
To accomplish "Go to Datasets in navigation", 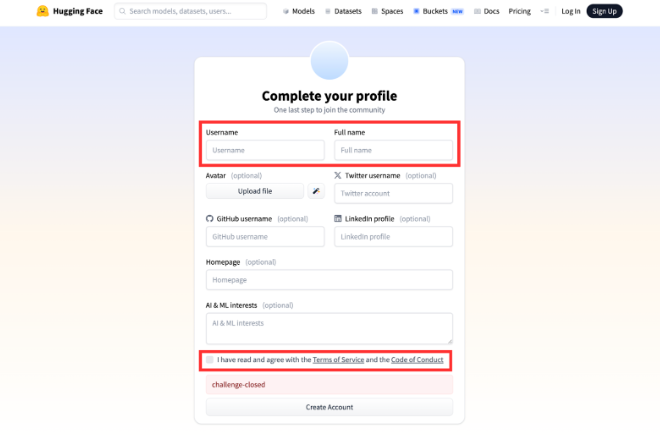I will (x=343, y=11).
